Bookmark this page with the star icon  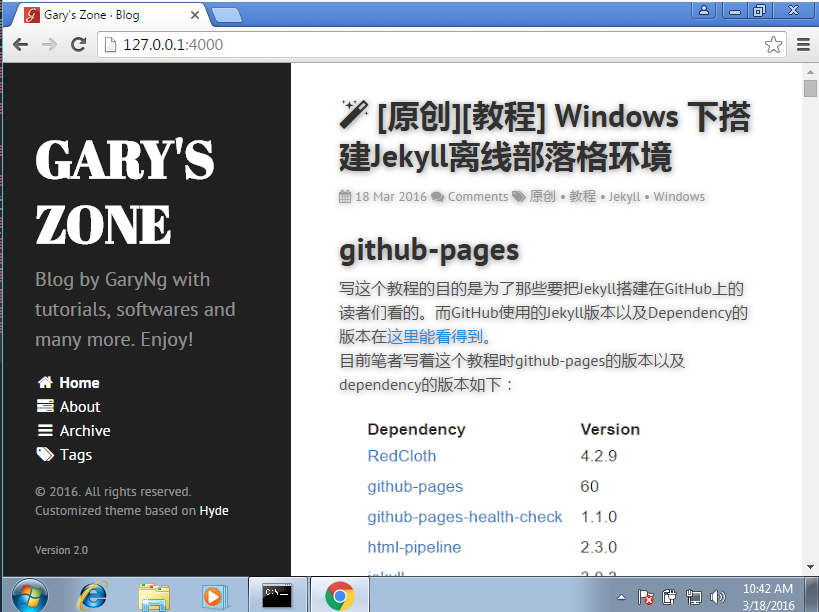(773, 45)
